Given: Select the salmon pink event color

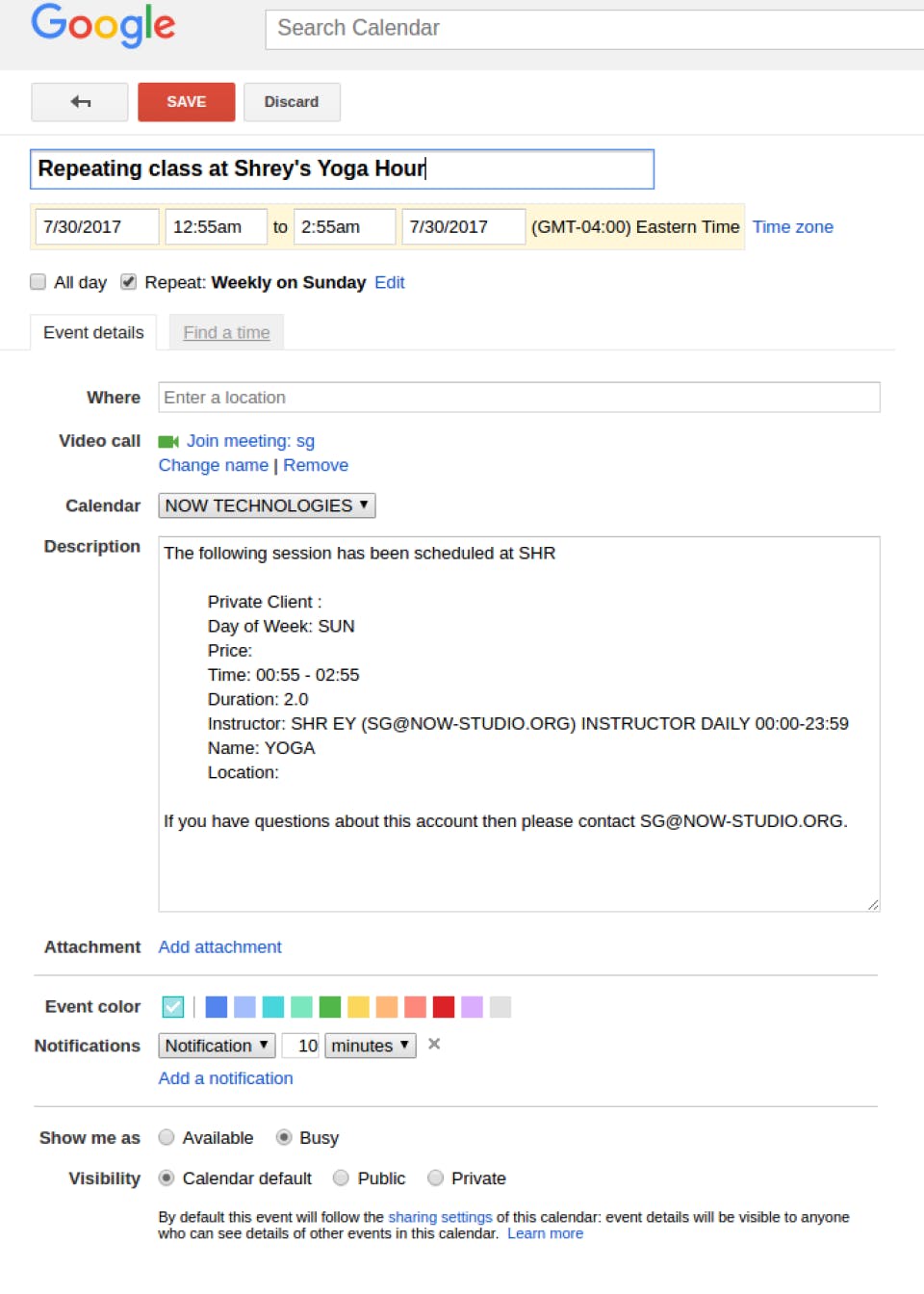Looking at the screenshot, I should [x=415, y=1007].
